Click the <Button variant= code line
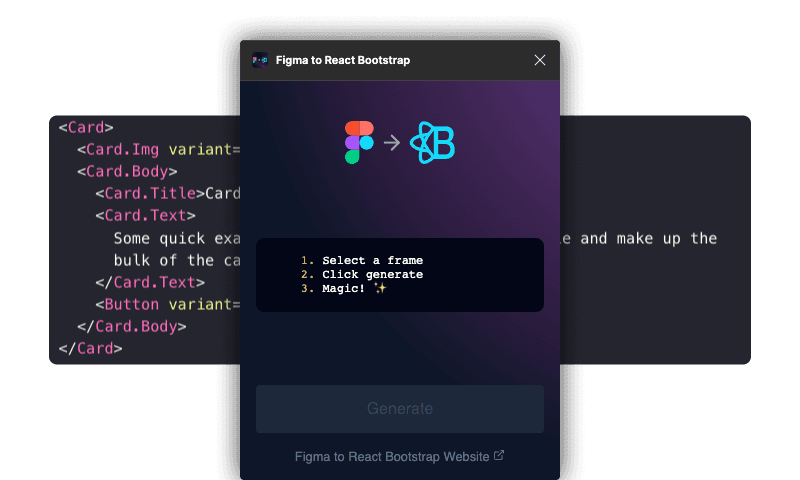 (167, 305)
